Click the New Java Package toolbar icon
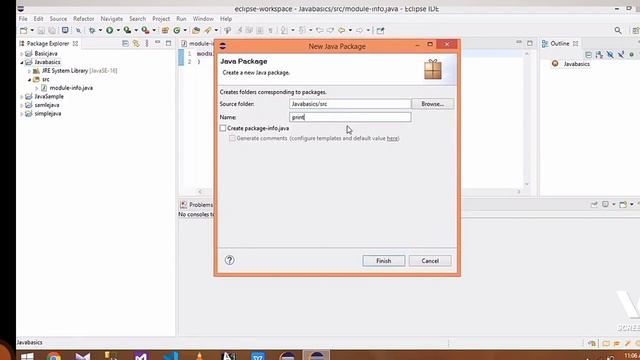 tap(165, 30)
